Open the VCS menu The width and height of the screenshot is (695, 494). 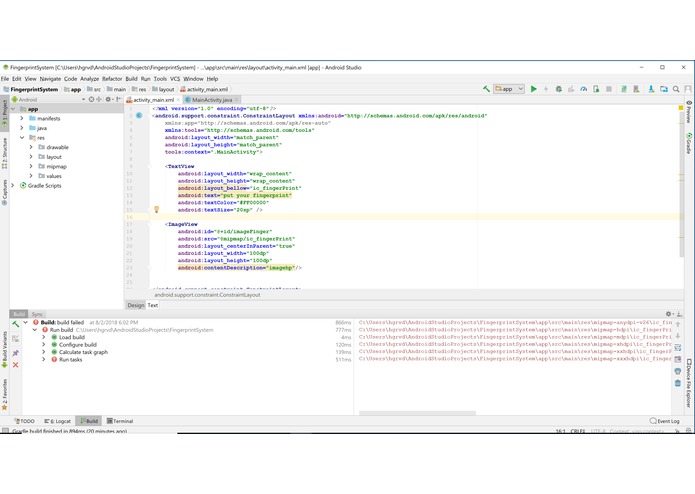175,78
